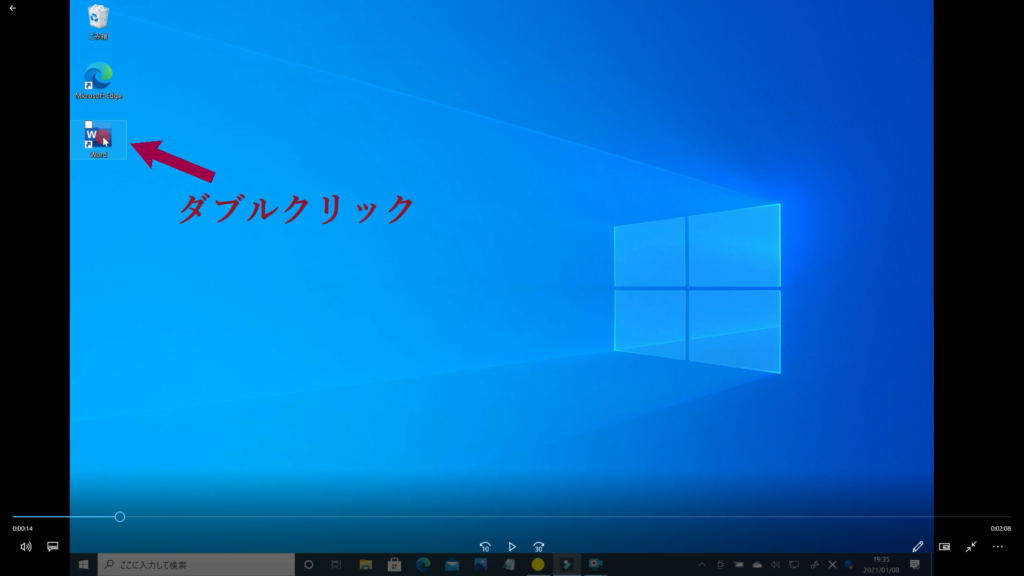
Task: Skip back 10 seconds
Action: click(x=485, y=547)
